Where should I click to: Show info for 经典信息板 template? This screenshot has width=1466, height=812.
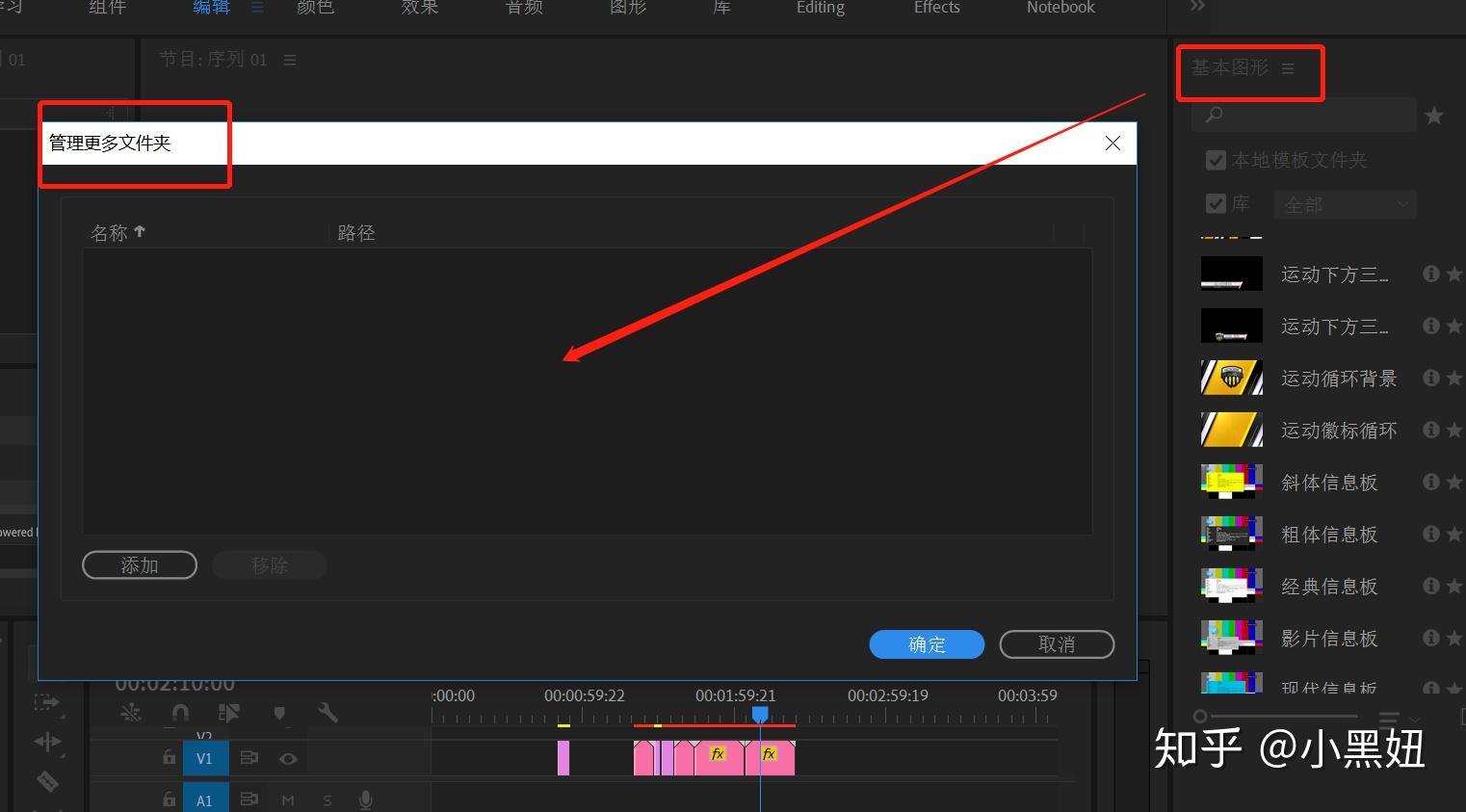coord(1431,586)
